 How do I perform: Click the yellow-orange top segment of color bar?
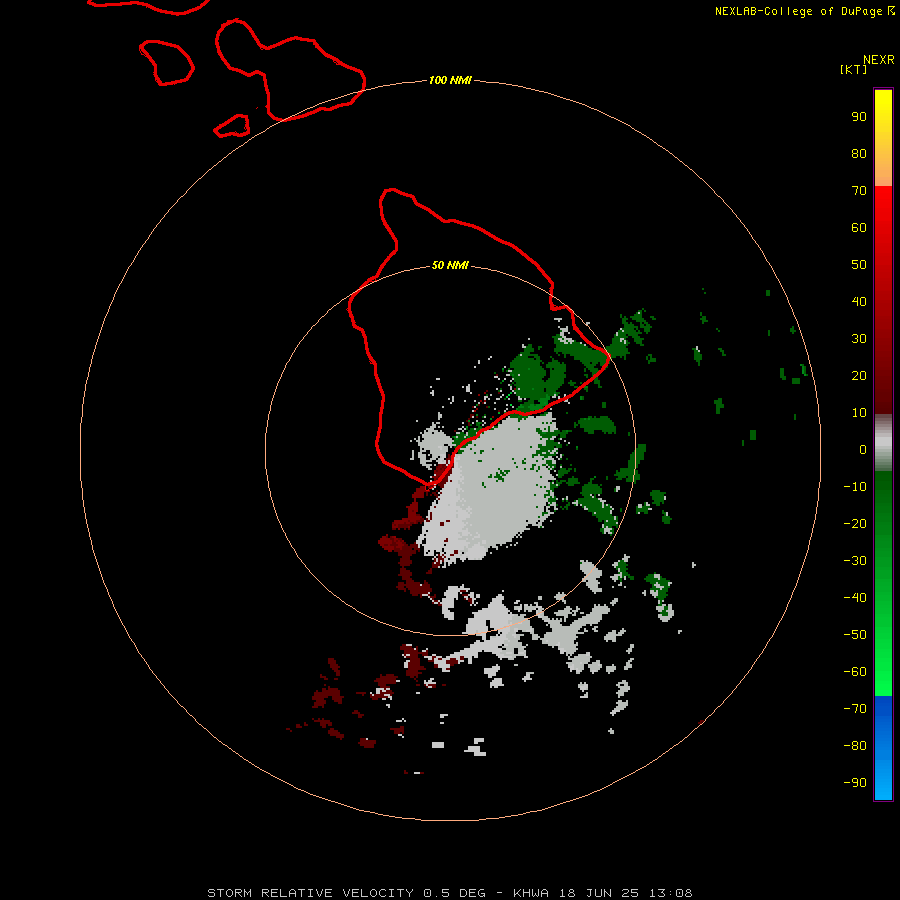pos(883,138)
